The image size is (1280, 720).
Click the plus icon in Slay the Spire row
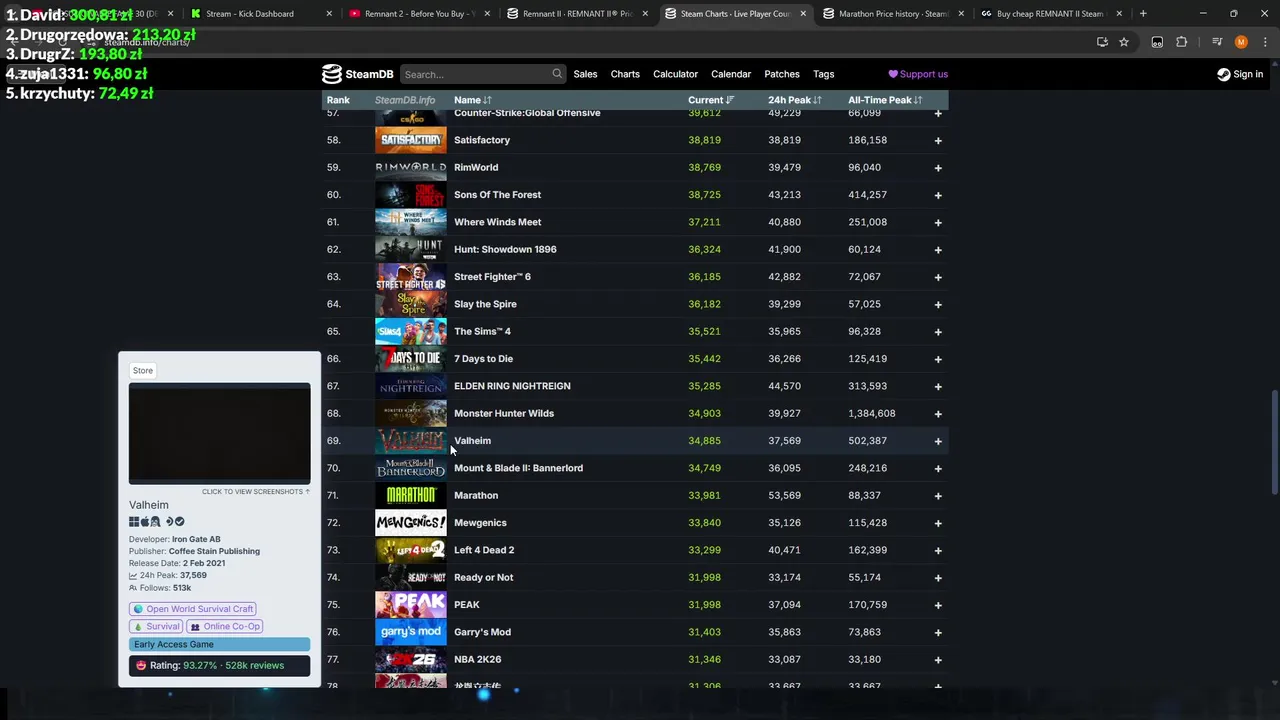click(938, 304)
